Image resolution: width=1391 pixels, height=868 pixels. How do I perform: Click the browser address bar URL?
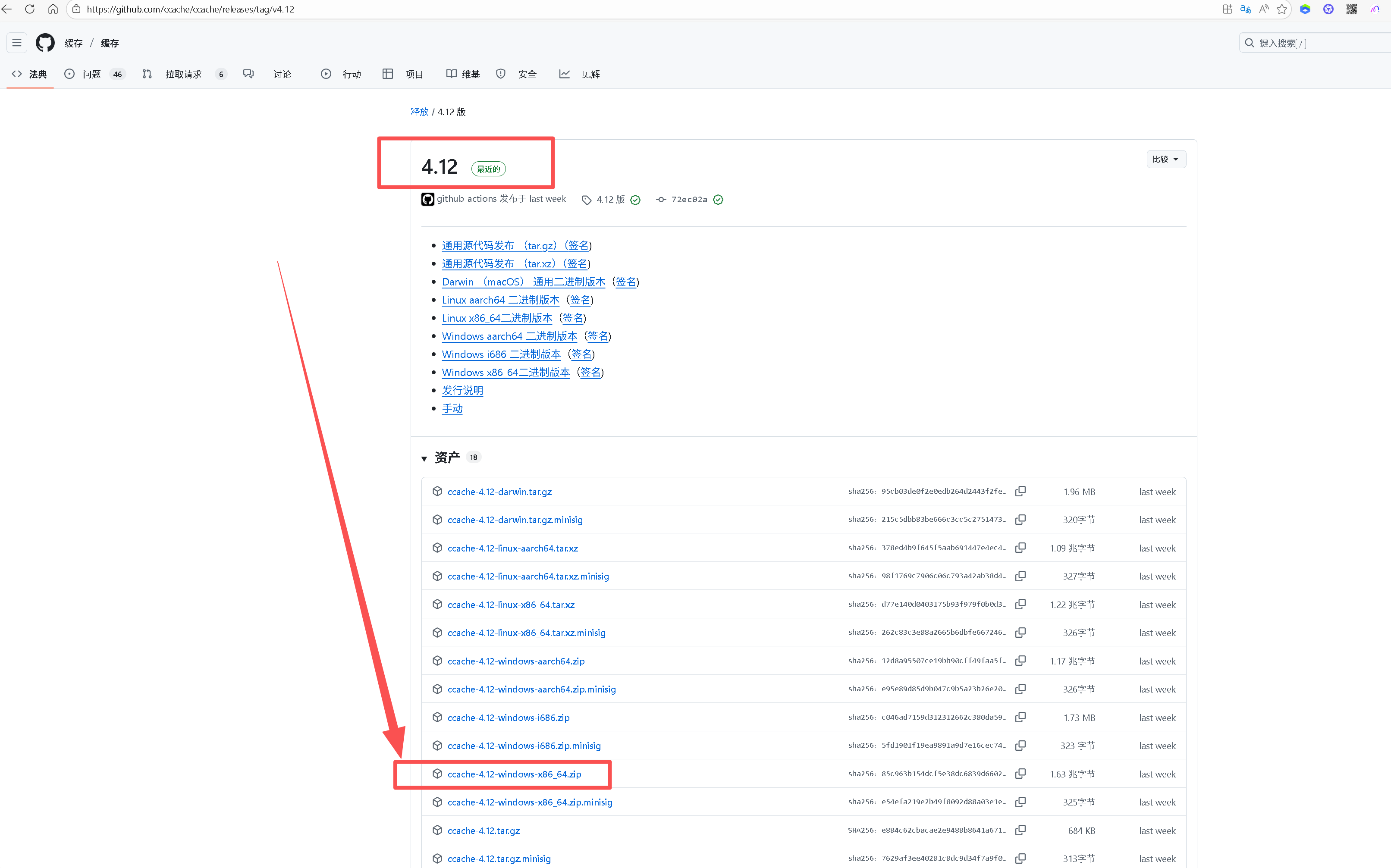coord(191,9)
